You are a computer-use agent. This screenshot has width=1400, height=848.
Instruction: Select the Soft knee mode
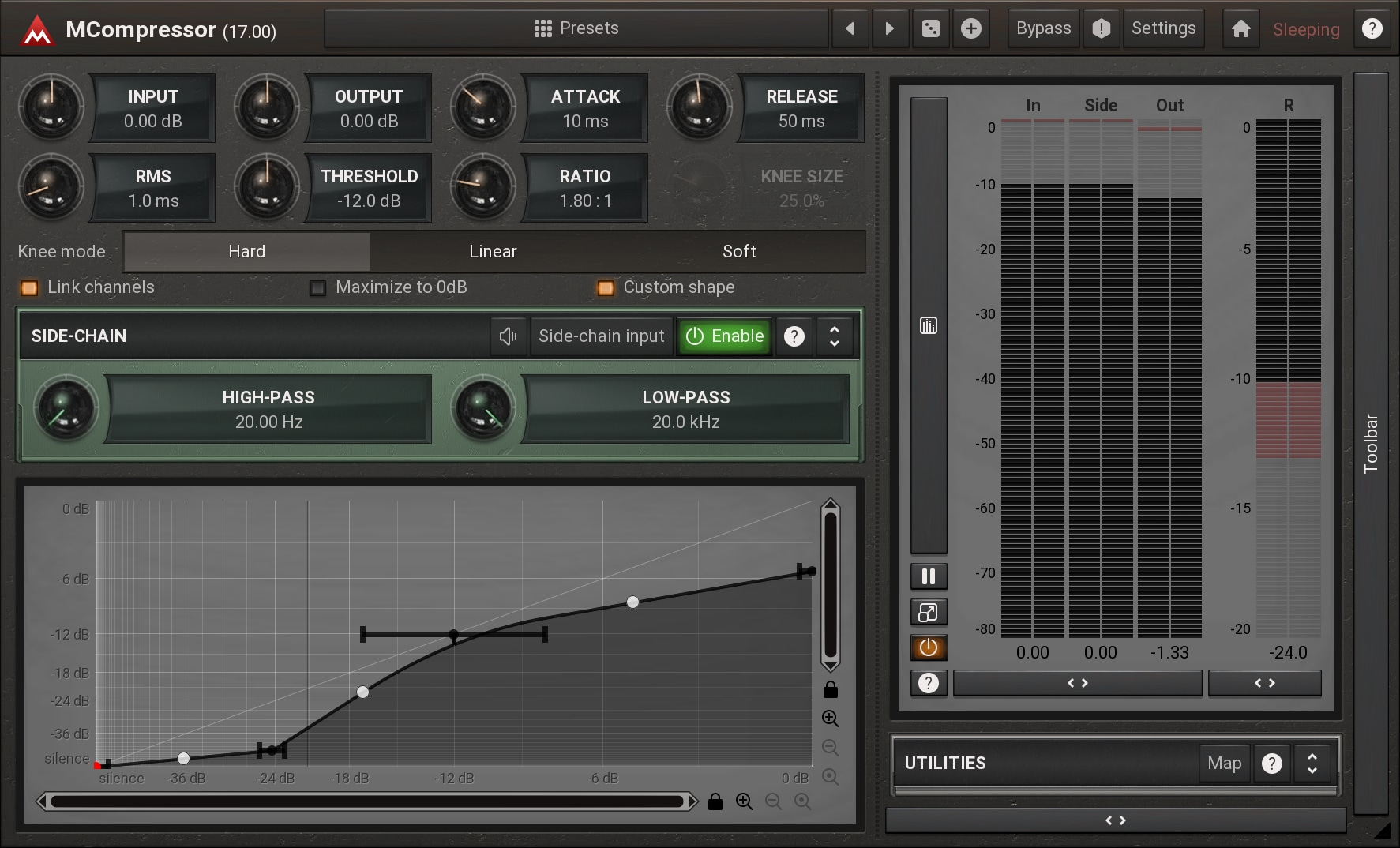tap(739, 252)
